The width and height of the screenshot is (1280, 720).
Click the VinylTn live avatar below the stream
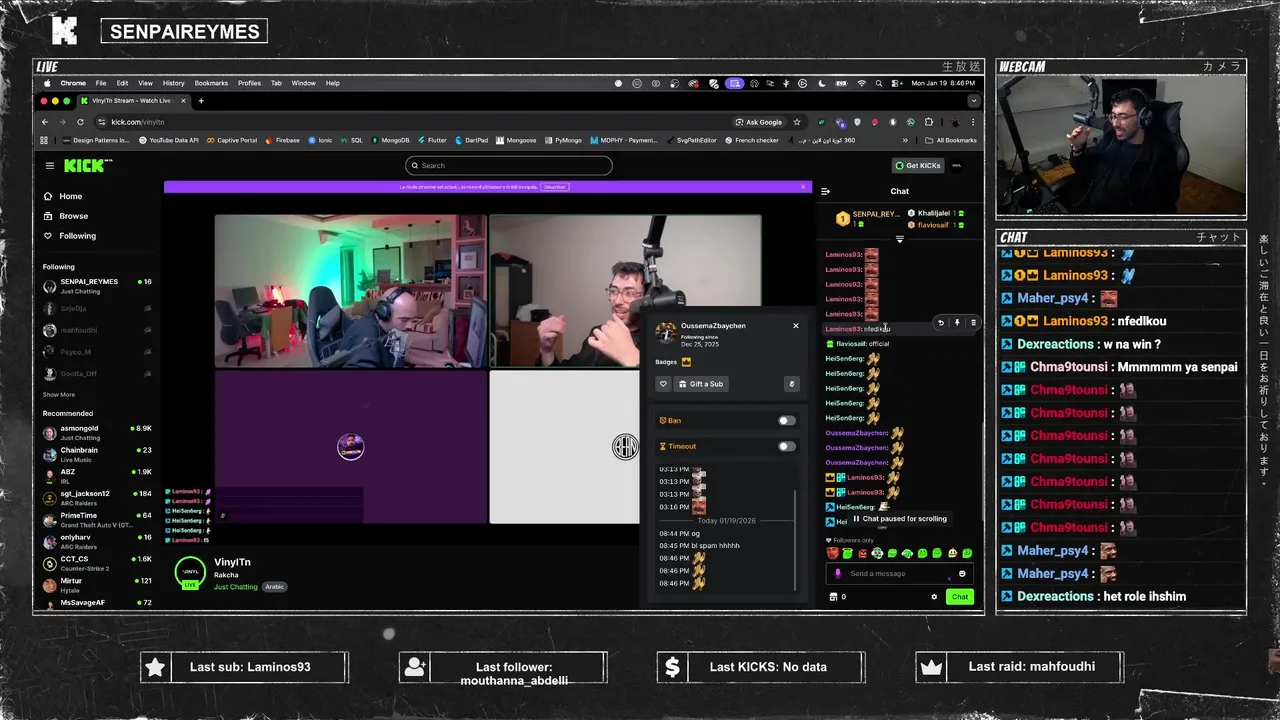[190, 573]
